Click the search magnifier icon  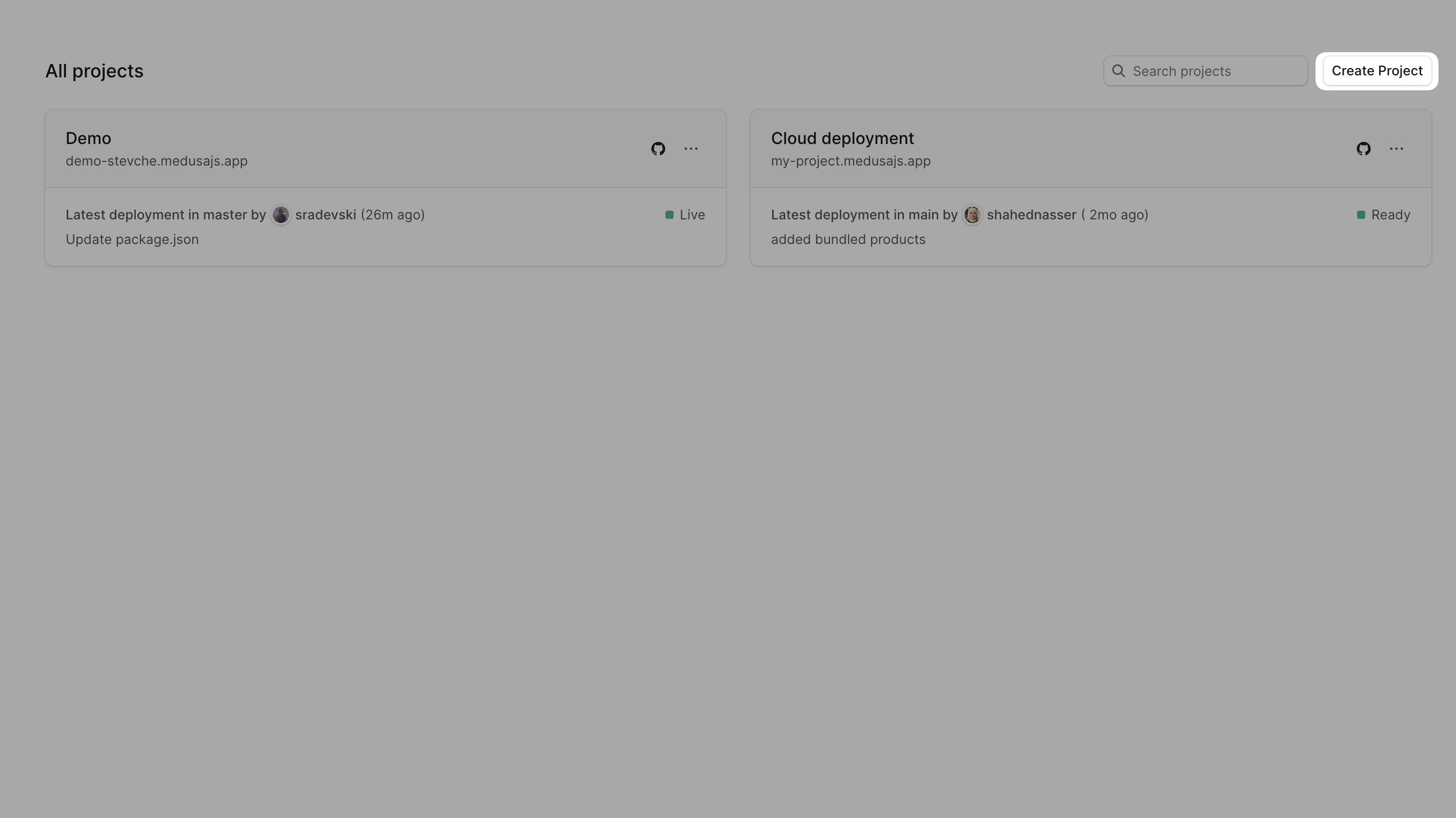[x=1119, y=71]
